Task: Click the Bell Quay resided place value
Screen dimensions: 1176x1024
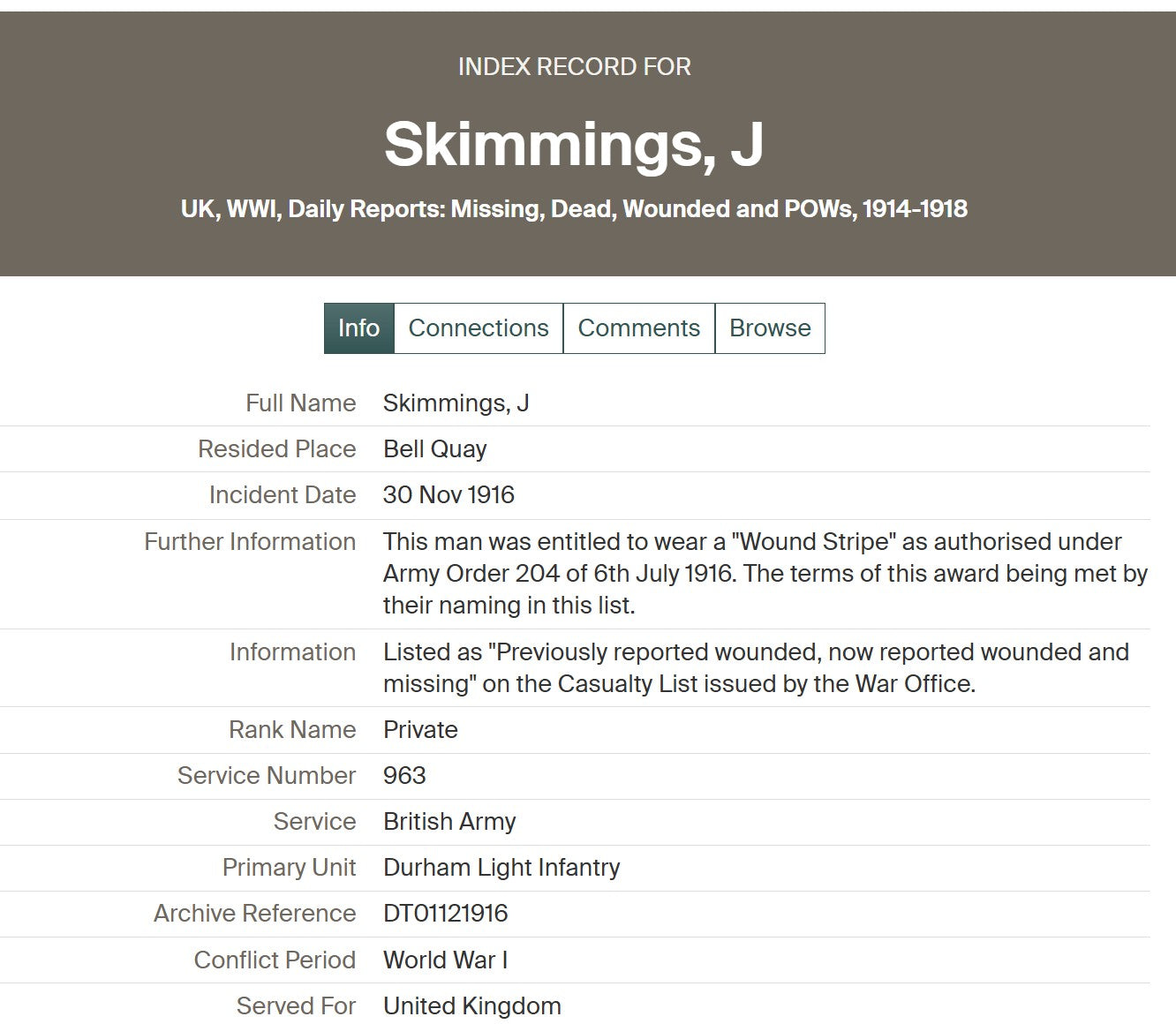Action: (434, 449)
